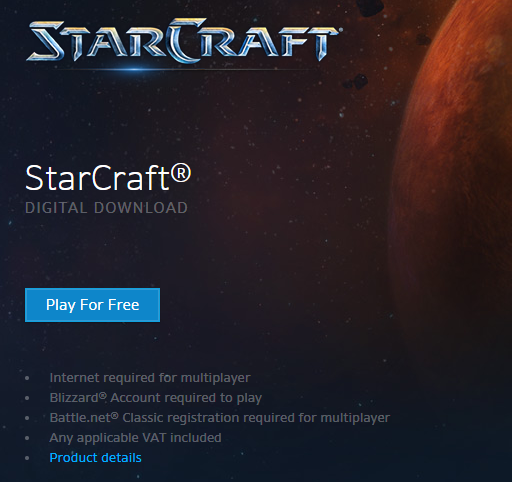This screenshot has width=512, height=482.
Task: Click the Play For Free button
Action: click(92, 305)
